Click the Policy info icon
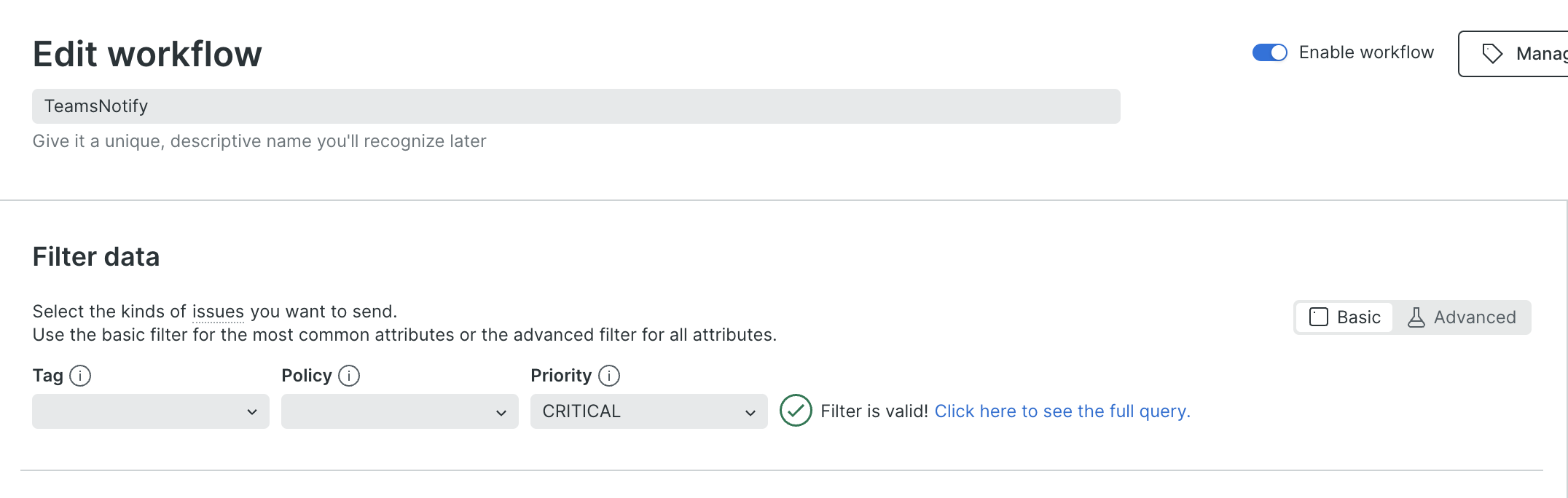 point(349,376)
